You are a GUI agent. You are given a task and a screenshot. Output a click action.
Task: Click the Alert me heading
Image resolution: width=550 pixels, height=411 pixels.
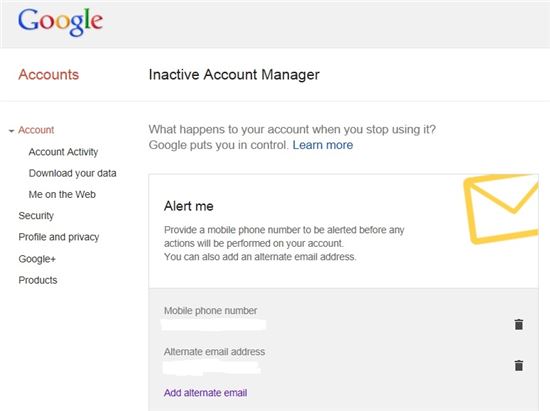point(189,206)
